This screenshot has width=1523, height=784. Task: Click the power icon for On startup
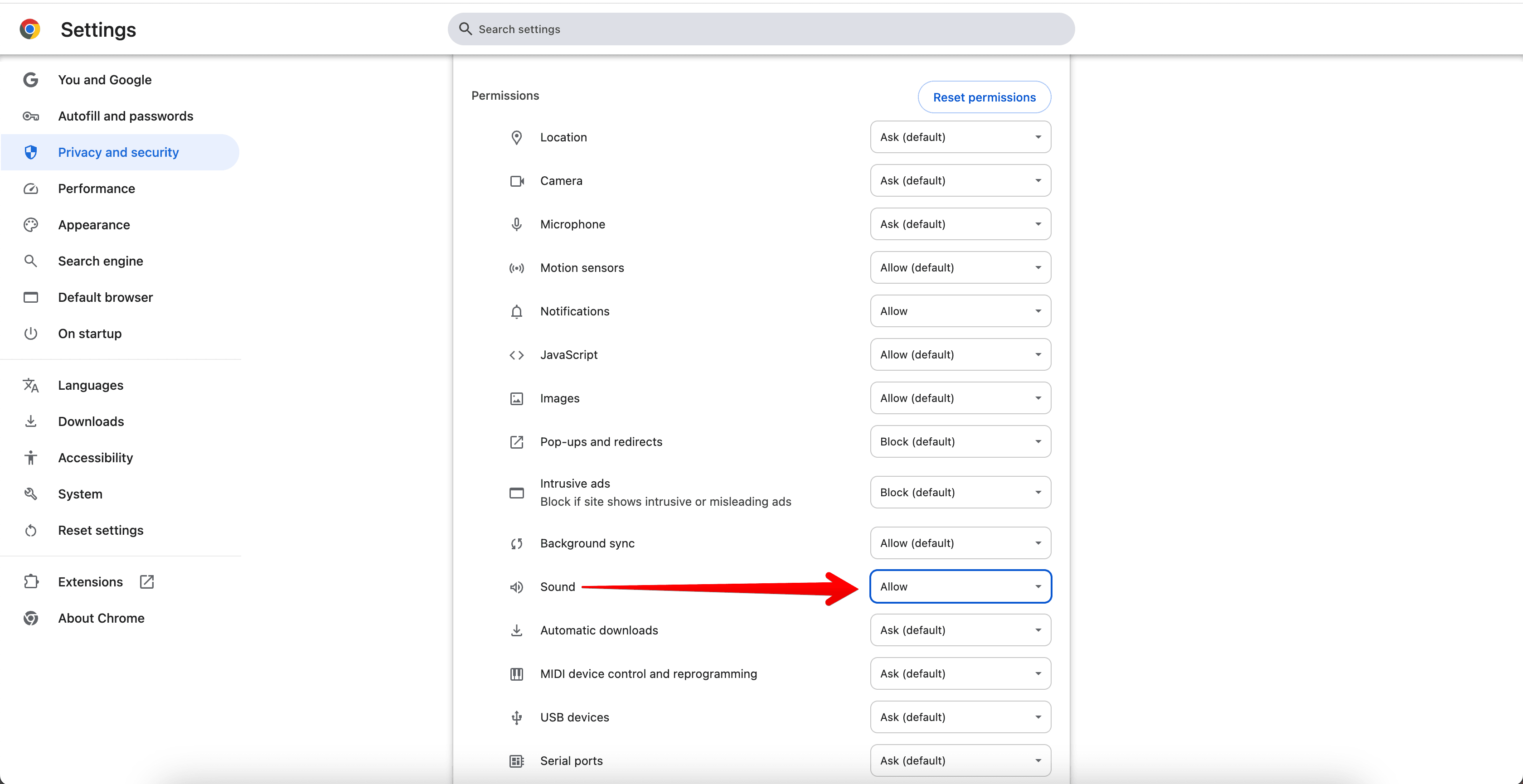[x=31, y=334]
